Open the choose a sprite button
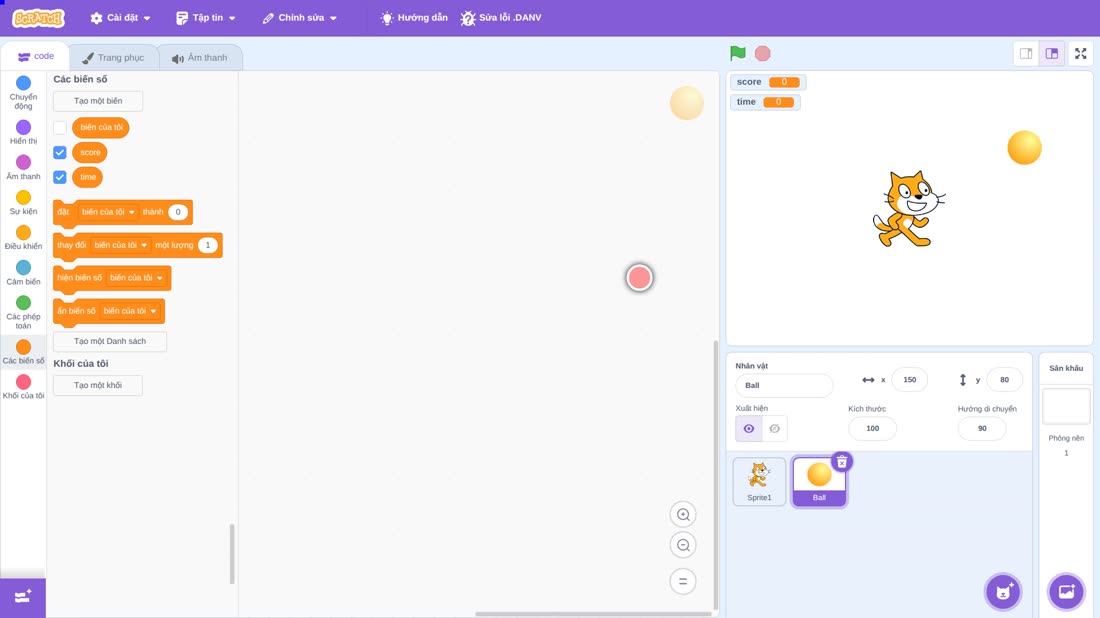 pyautogui.click(x=1003, y=592)
